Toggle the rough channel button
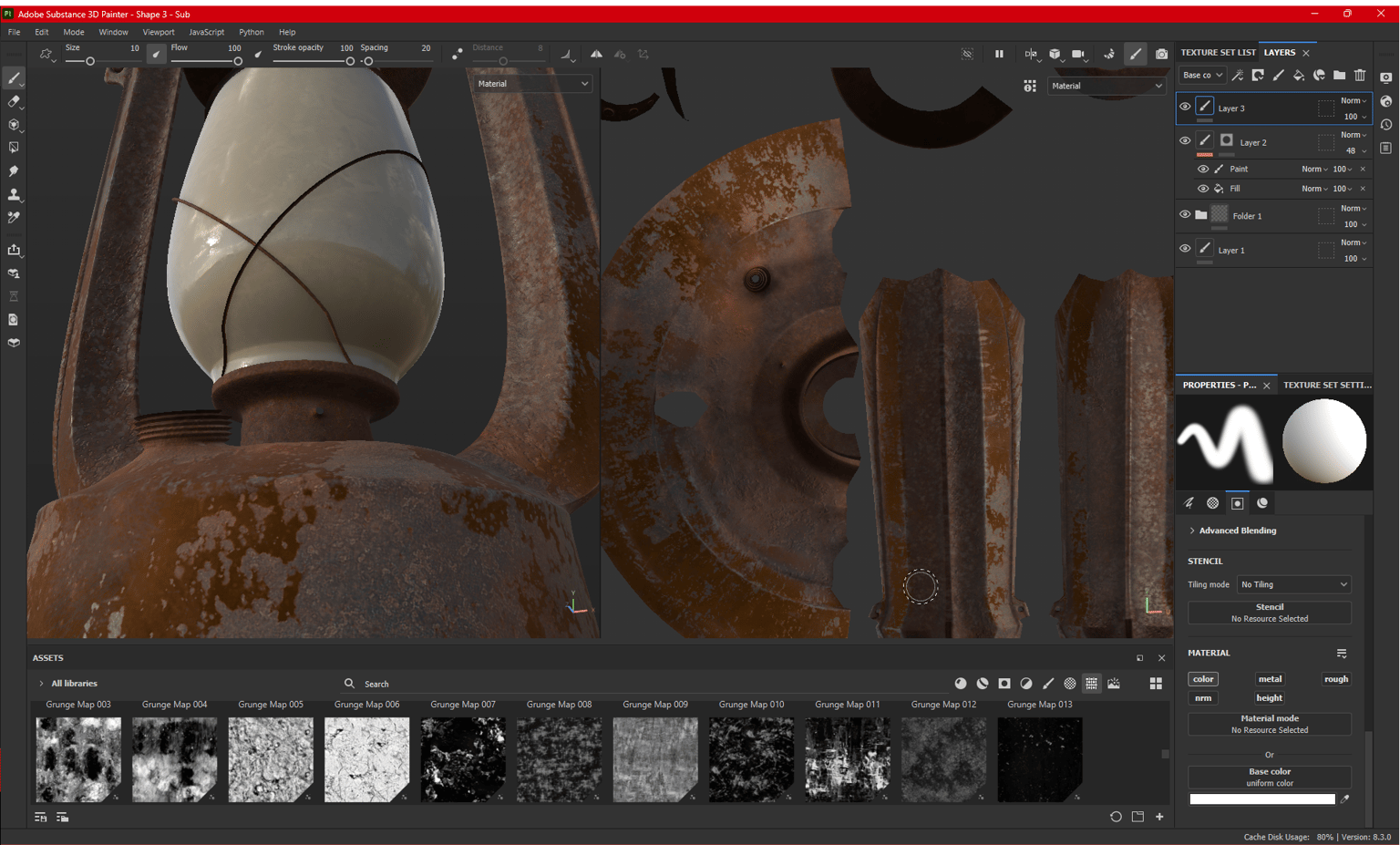Screen dimensions: 1400x845 (1336, 679)
